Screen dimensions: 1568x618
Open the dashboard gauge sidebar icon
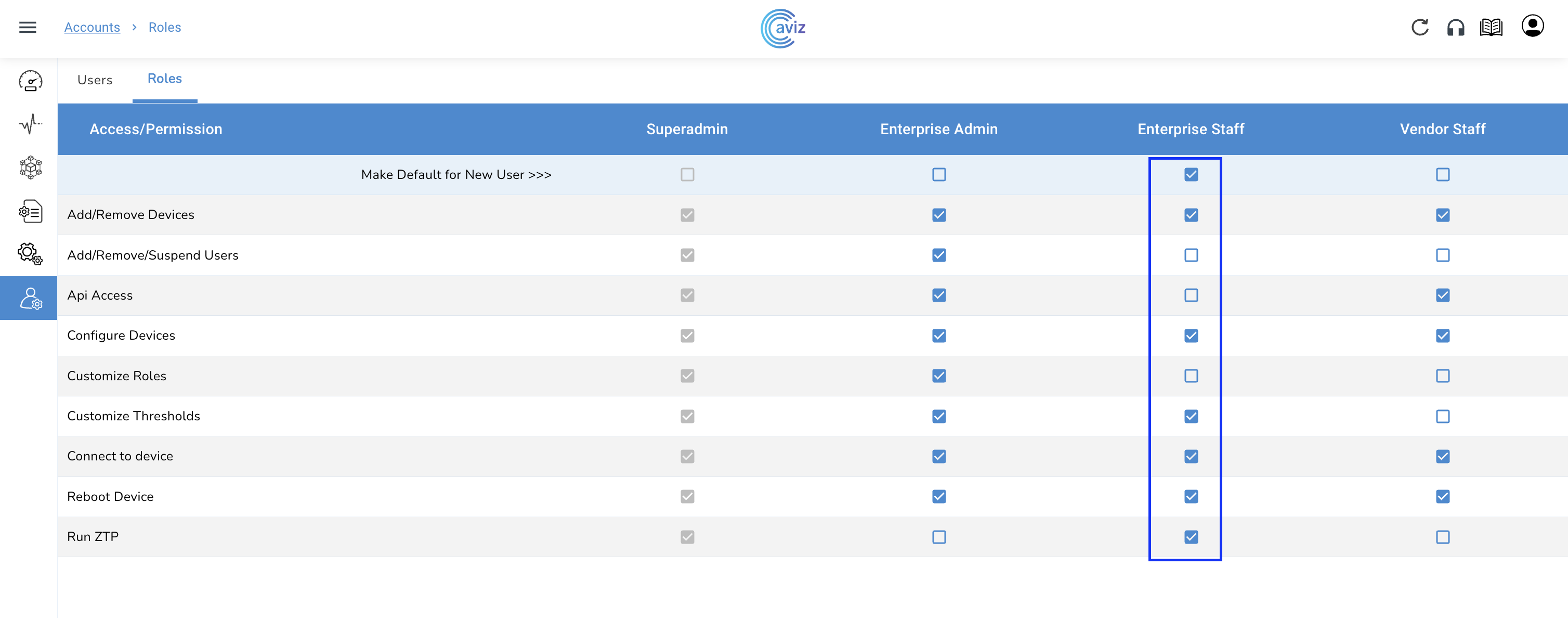click(30, 80)
